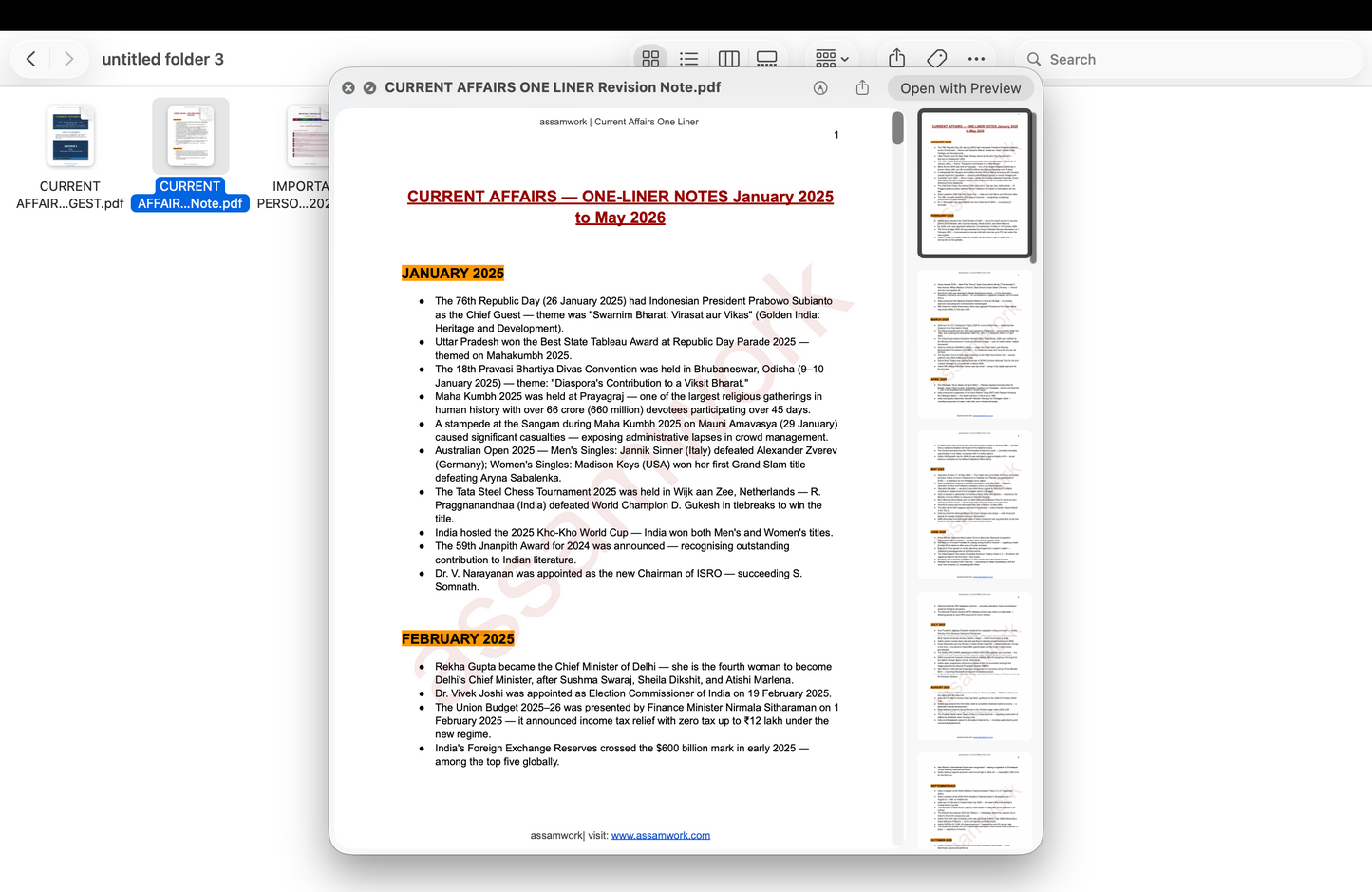The height and width of the screenshot is (892, 1372).
Task: Click the Australian Open 2025 bullet
Action: (x=636, y=465)
